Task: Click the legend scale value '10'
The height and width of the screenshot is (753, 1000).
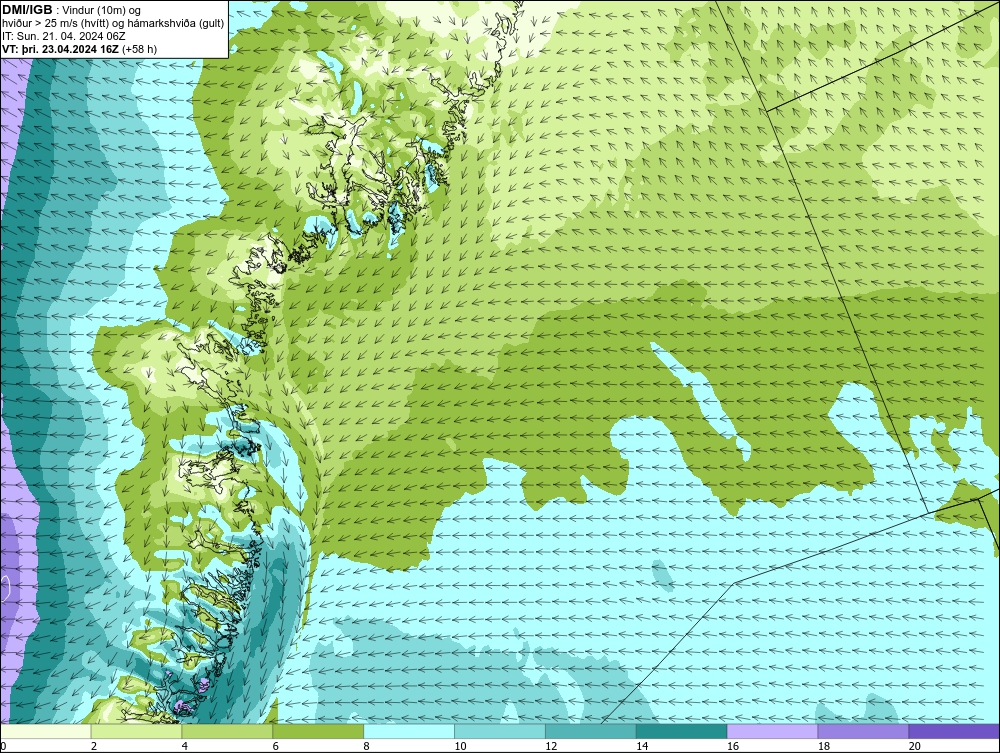Action: coord(460,746)
